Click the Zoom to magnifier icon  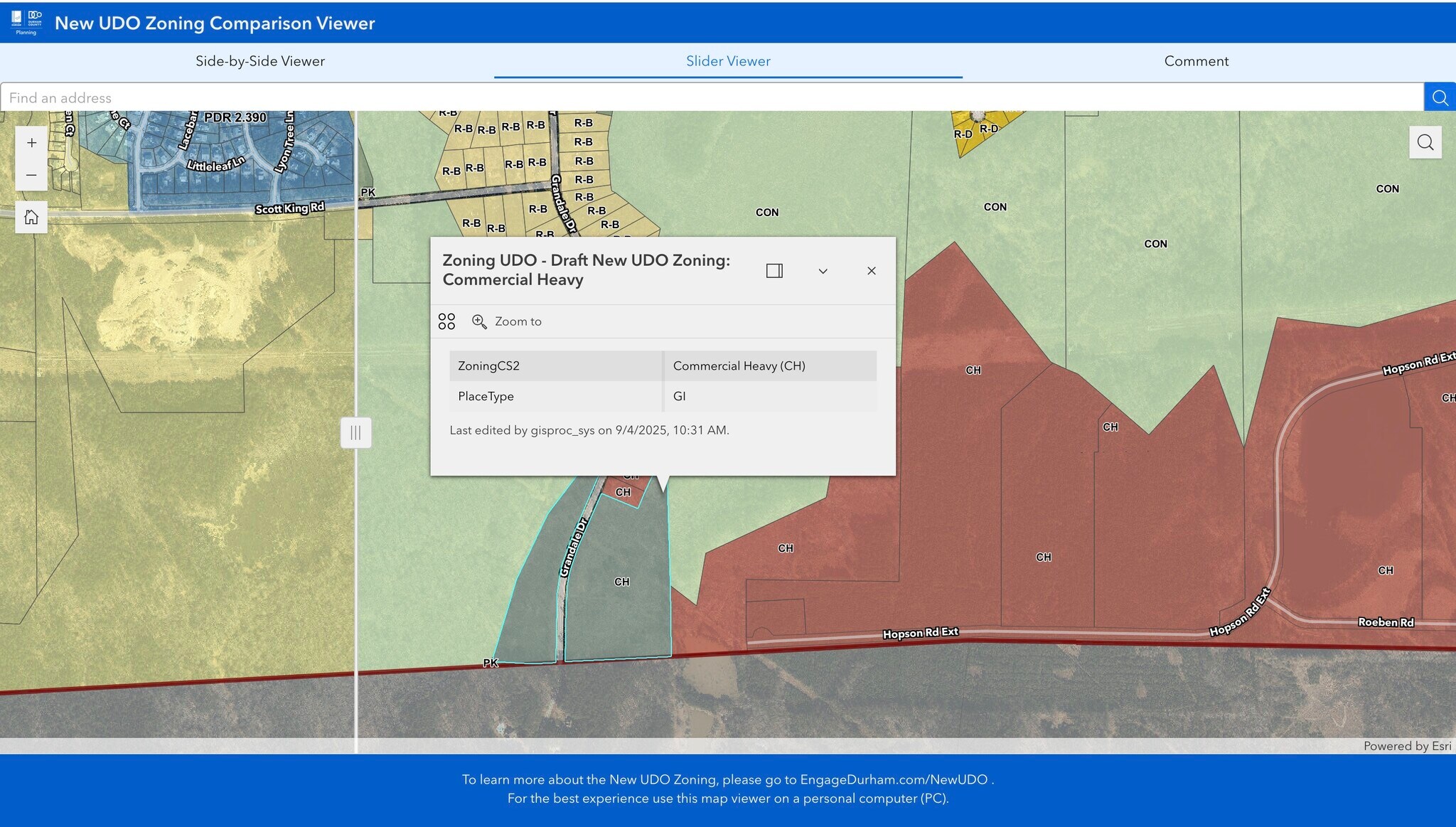click(480, 321)
